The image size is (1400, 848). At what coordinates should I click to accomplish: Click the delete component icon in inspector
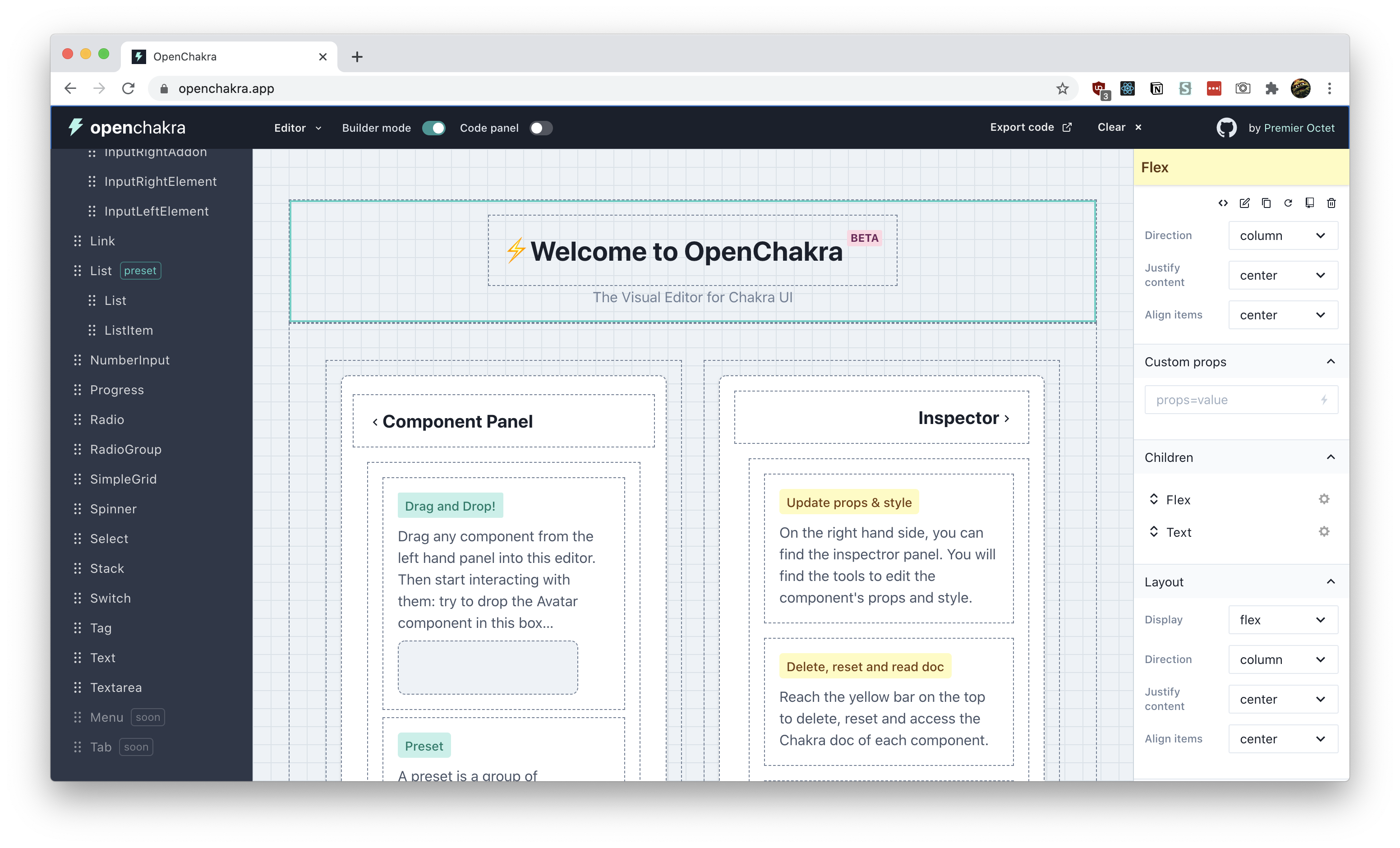1331,203
